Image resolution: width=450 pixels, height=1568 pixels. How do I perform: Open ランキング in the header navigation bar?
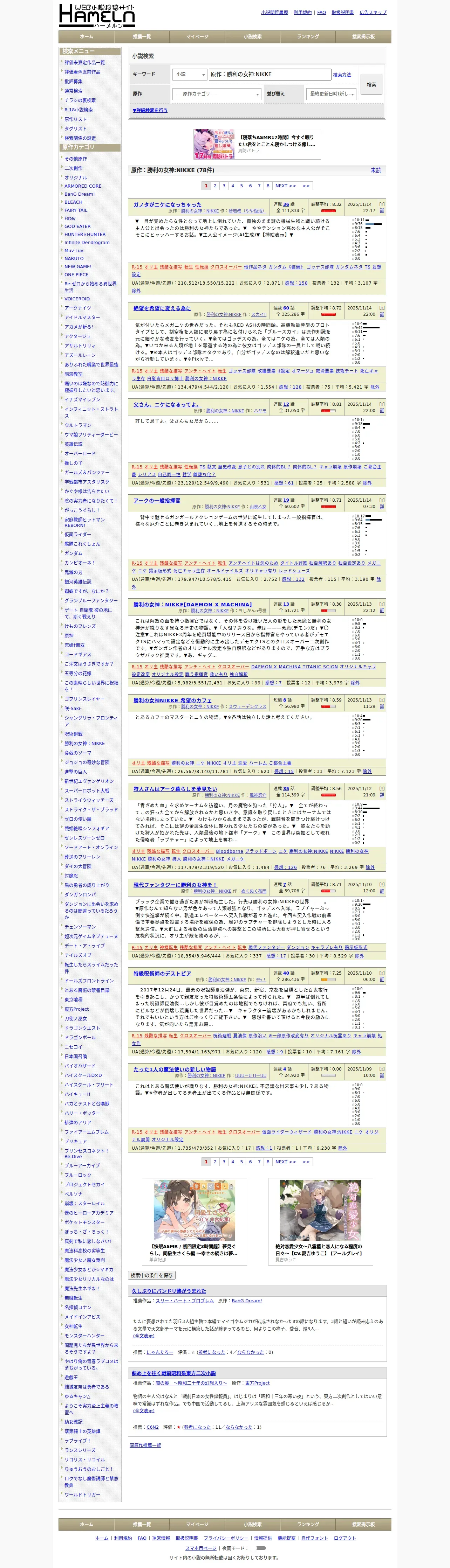pyautogui.click(x=308, y=36)
